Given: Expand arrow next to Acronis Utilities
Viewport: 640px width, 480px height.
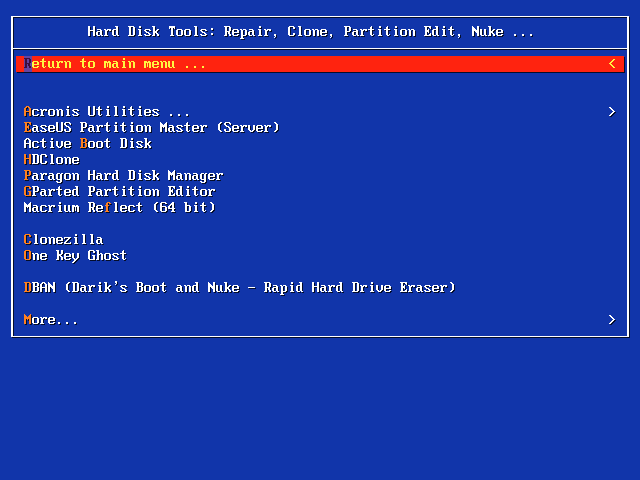Looking at the screenshot, I should click(612, 112).
